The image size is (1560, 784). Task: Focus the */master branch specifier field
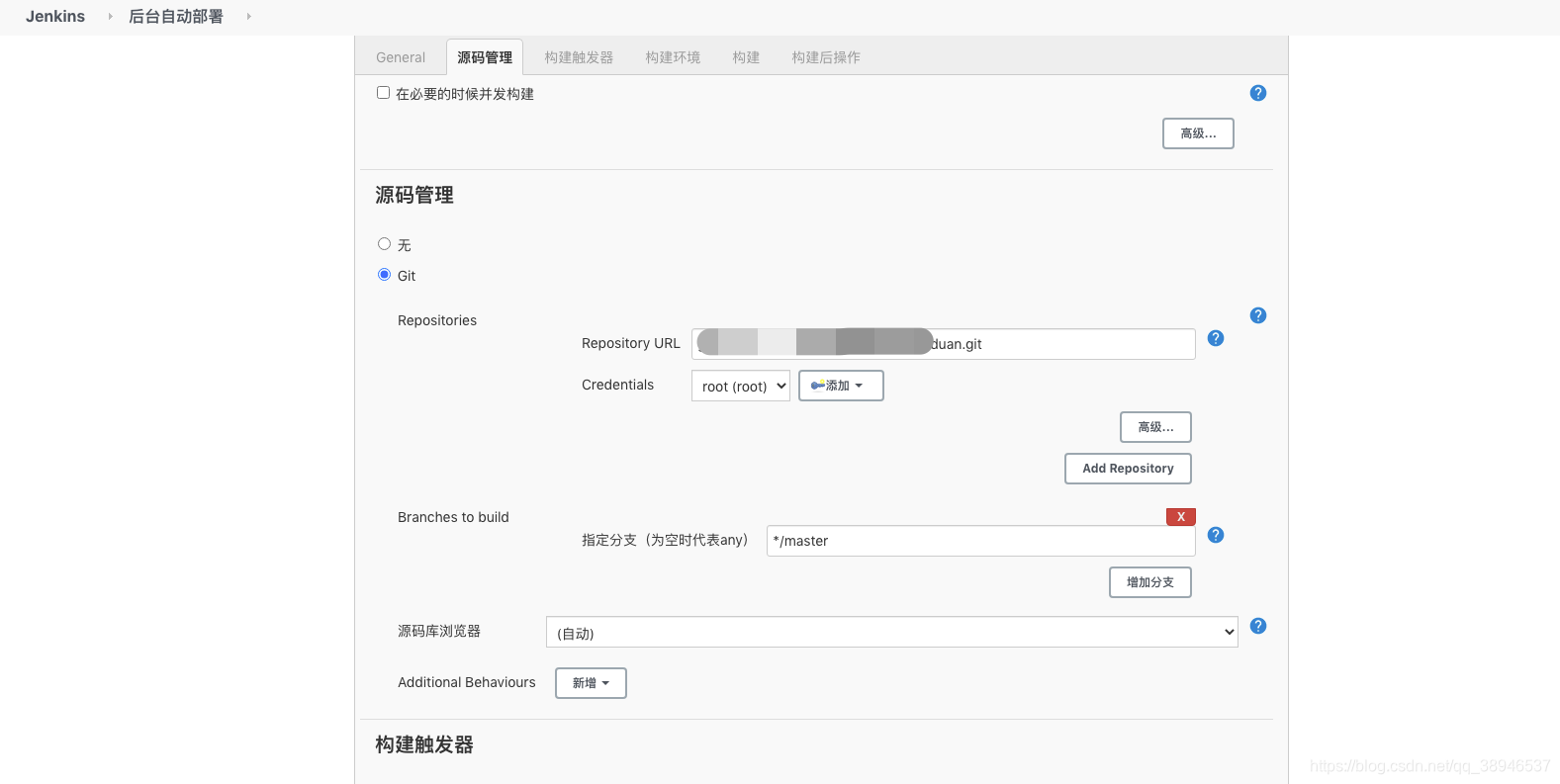coord(980,541)
